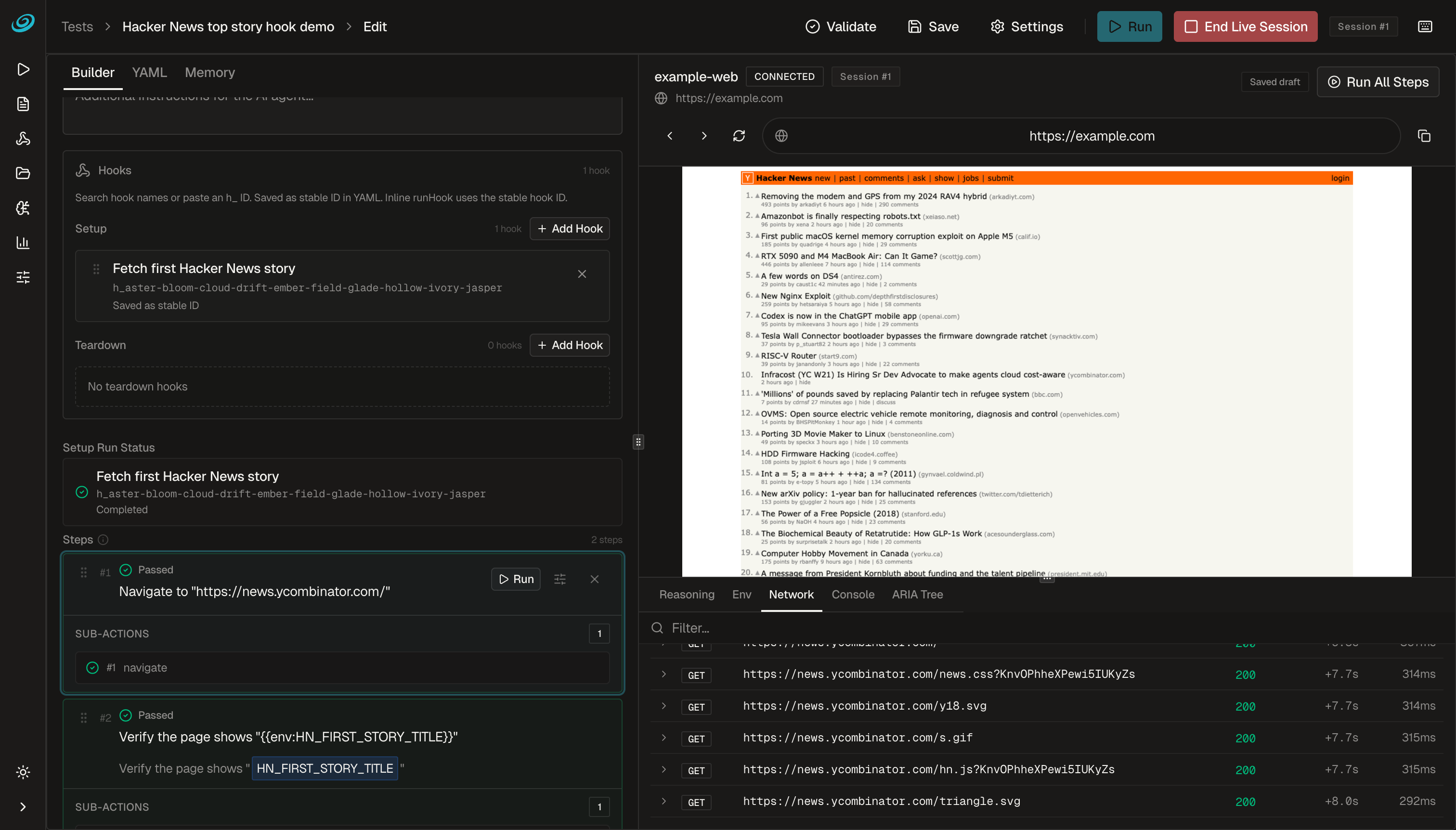
Task: Expand the sidebar with bottom chevron
Action: pos(23,806)
